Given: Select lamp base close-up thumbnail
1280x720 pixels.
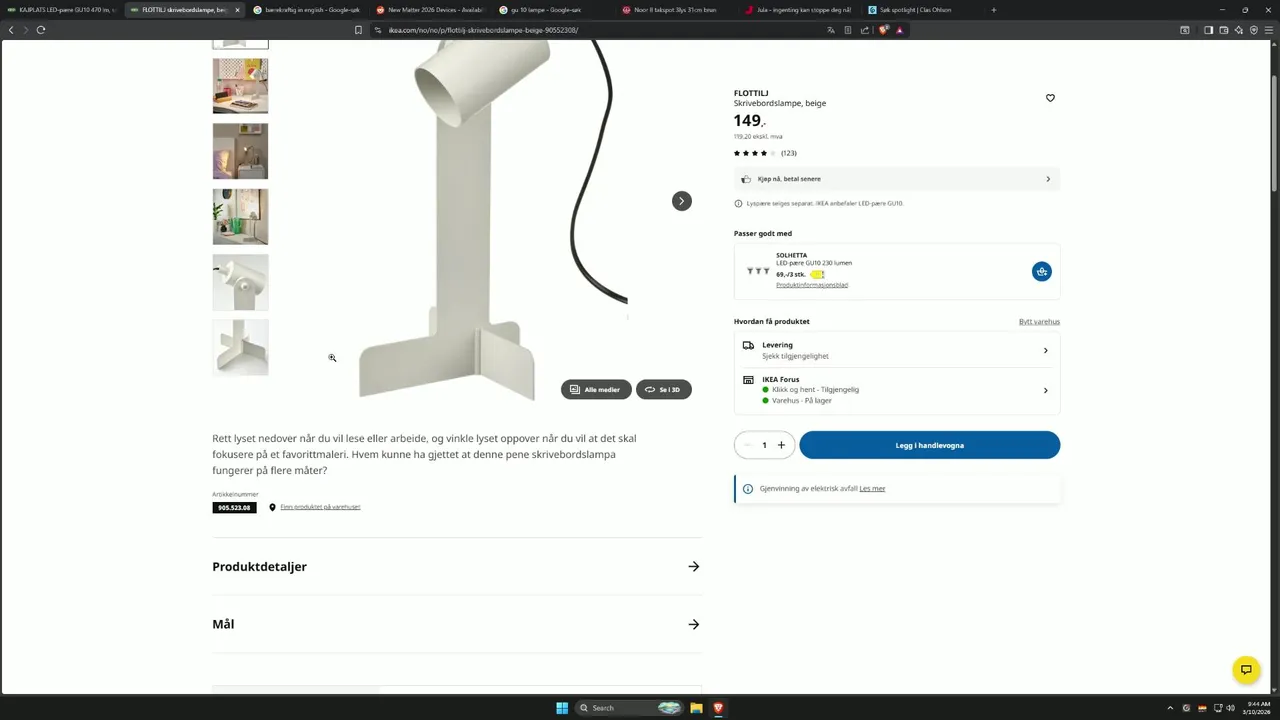Looking at the screenshot, I should coord(240,347).
